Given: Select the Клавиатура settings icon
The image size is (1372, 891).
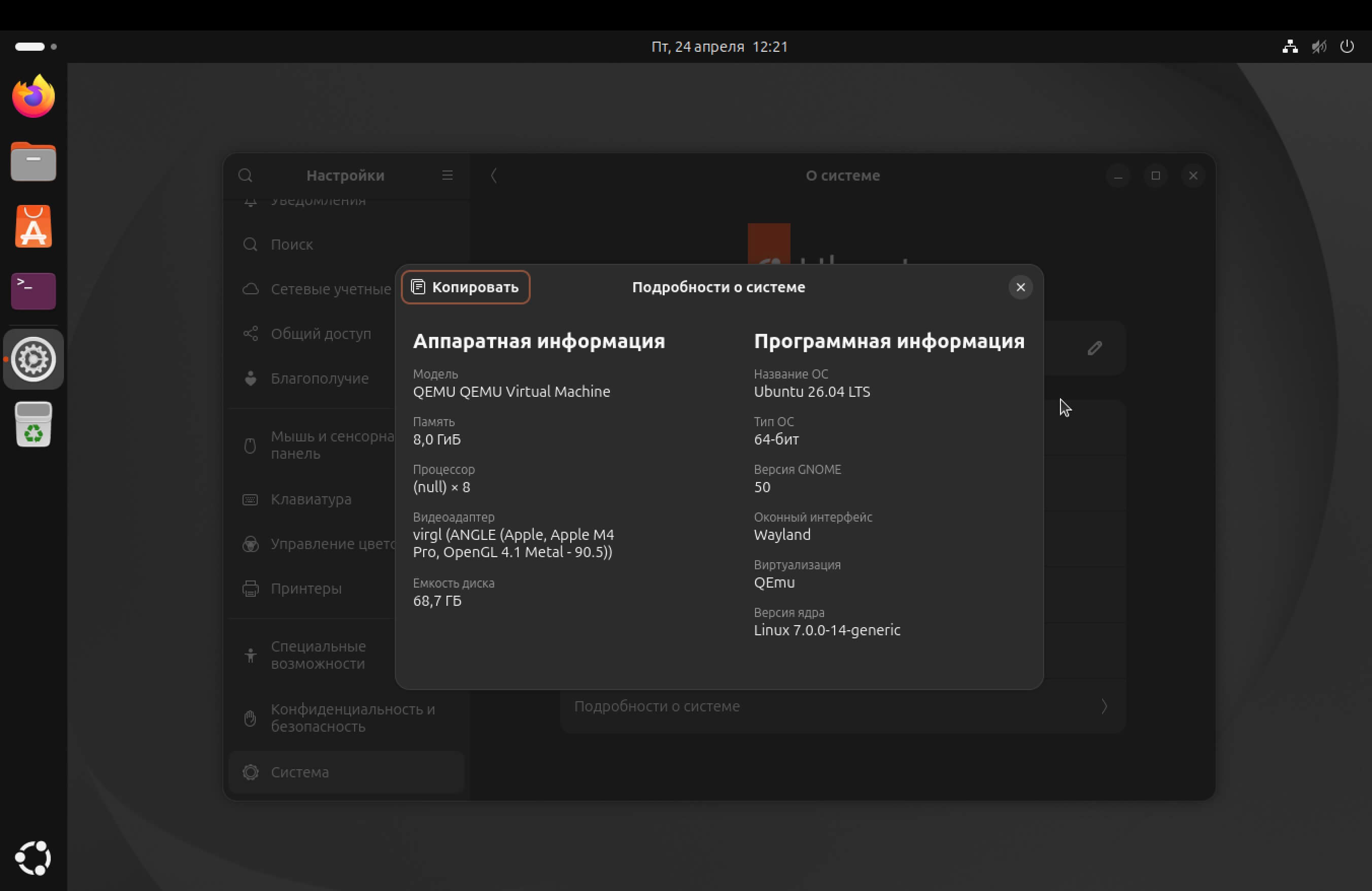Looking at the screenshot, I should tap(250, 500).
